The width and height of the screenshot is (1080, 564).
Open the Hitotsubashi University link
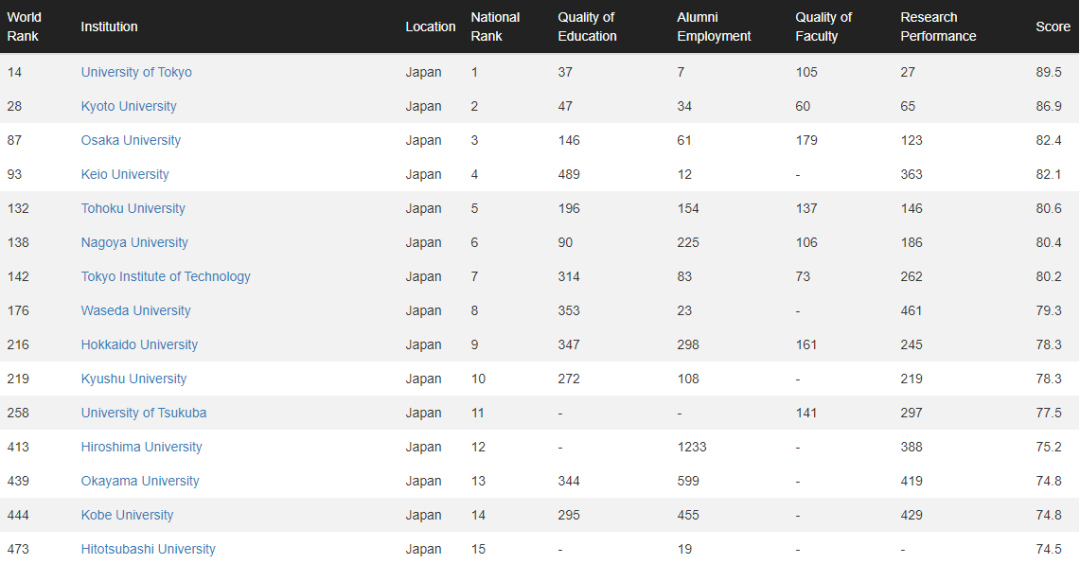click(148, 548)
